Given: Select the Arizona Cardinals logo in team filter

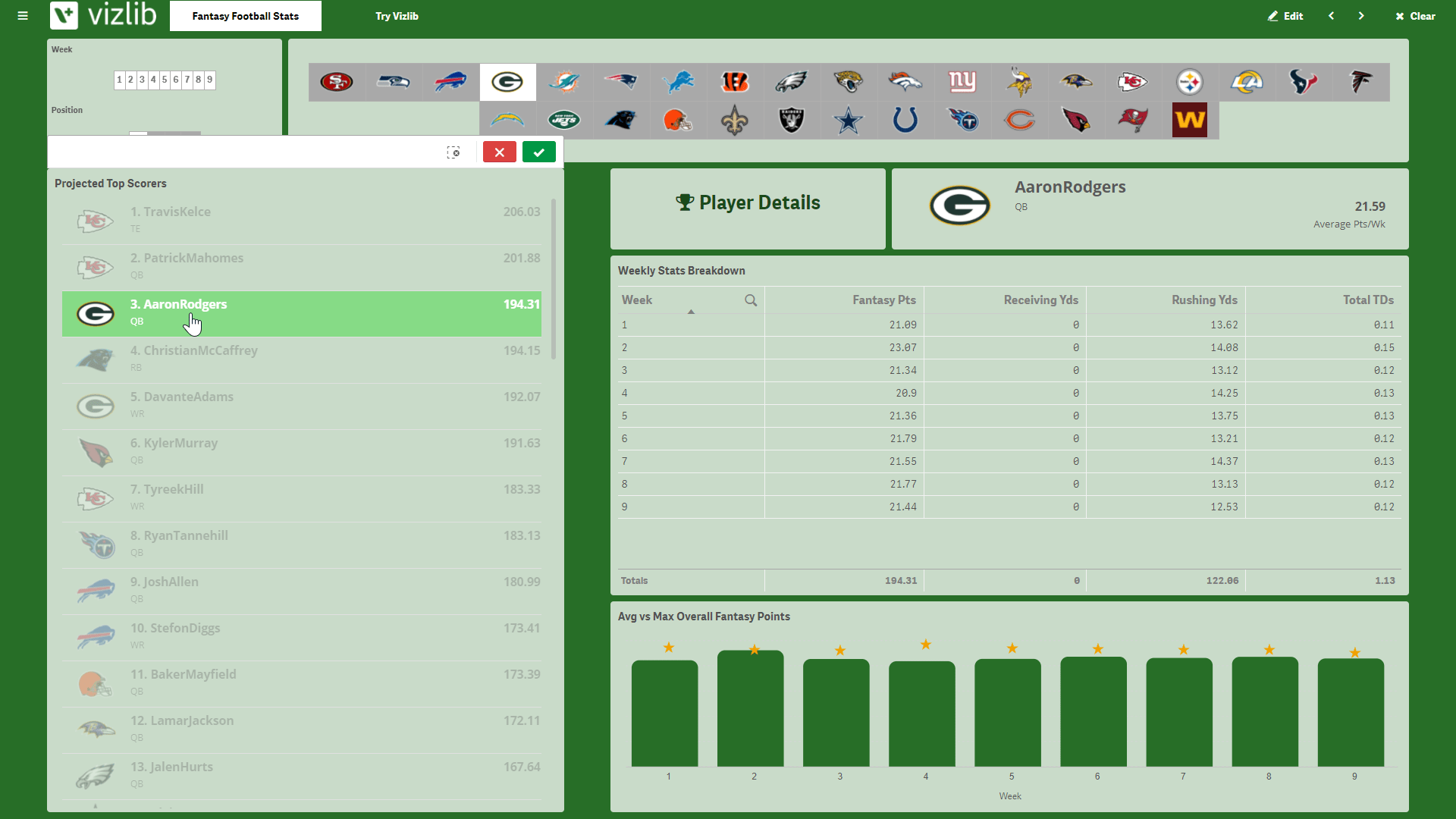Looking at the screenshot, I should point(1076,120).
